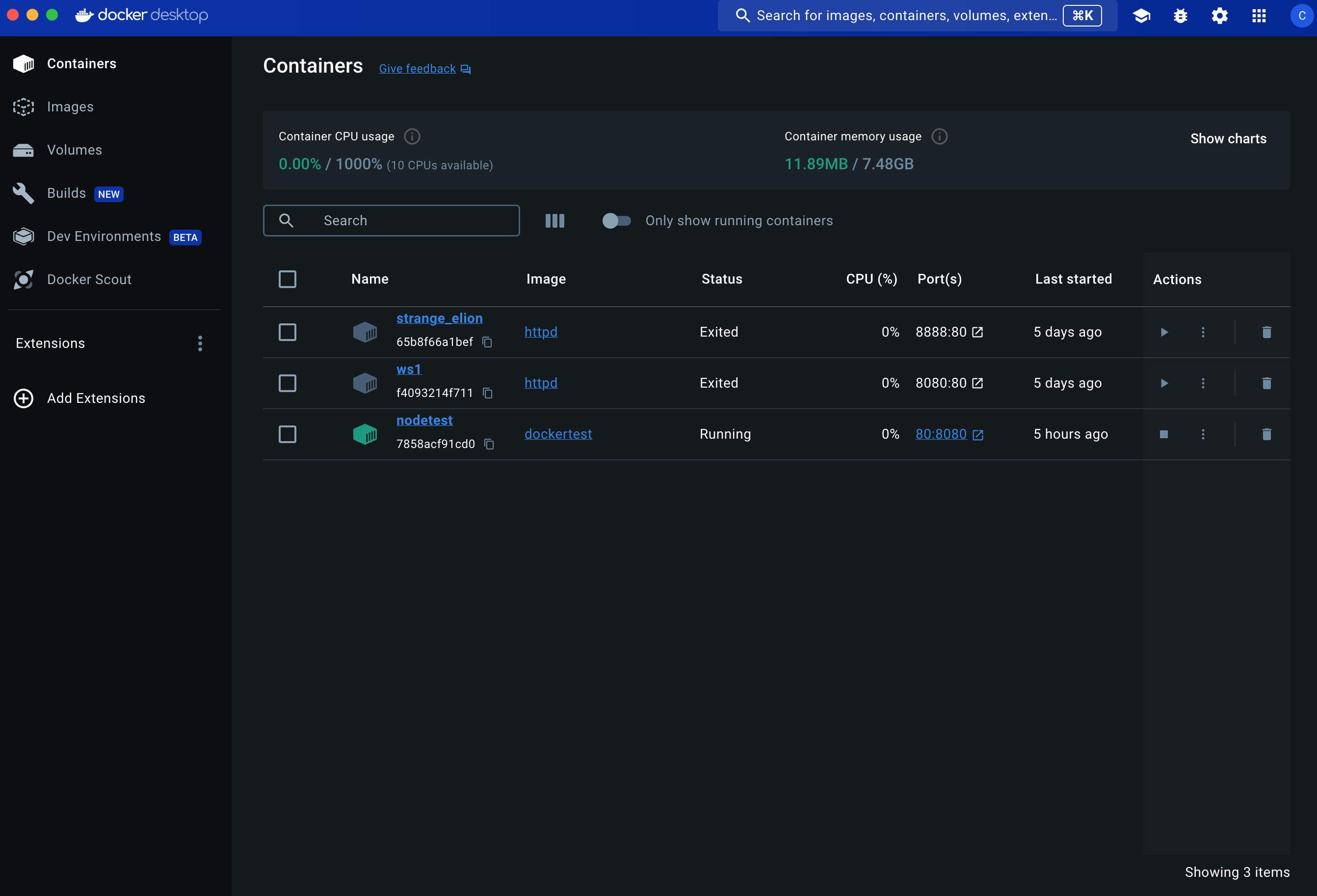This screenshot has height=896, width=1317.
Task: Open more actions menu for strange_elion
Action: tap(1203, 332)
